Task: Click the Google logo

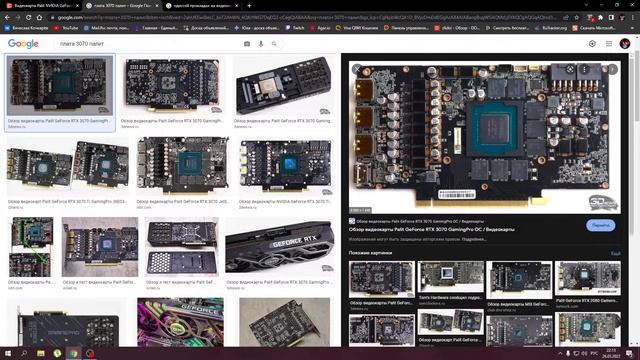Action: point(23,44)
